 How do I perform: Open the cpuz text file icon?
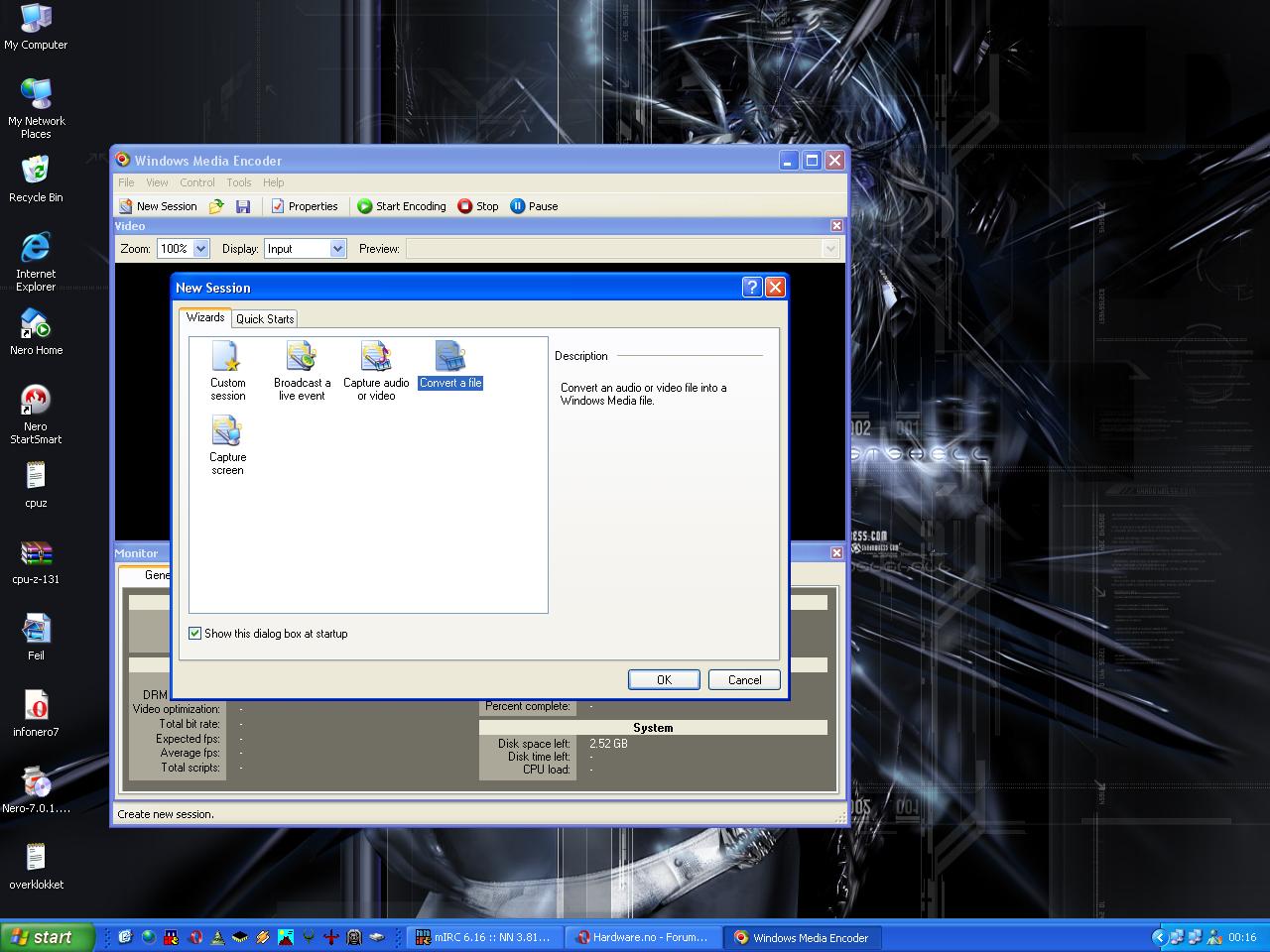(36, 484)
